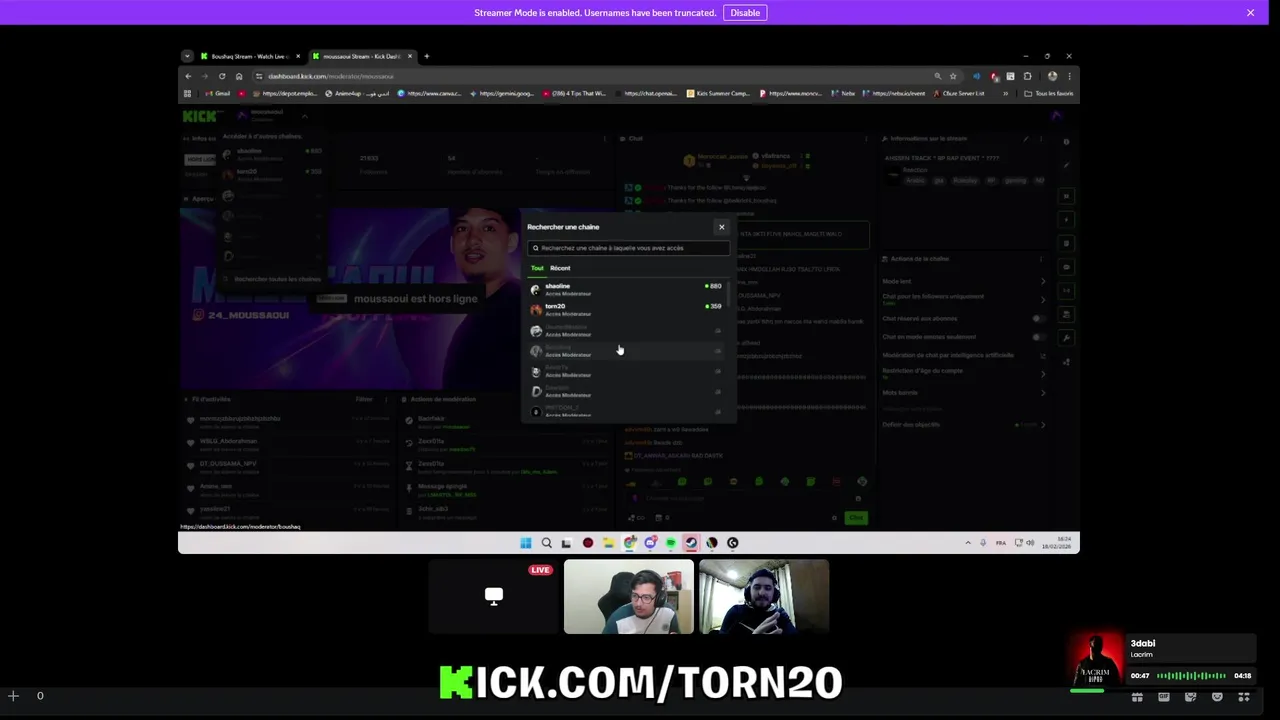Open the torn20 channel entry
Image resolution: width=1280 pixels, height=720 pixels.
[x=626, y=310]
